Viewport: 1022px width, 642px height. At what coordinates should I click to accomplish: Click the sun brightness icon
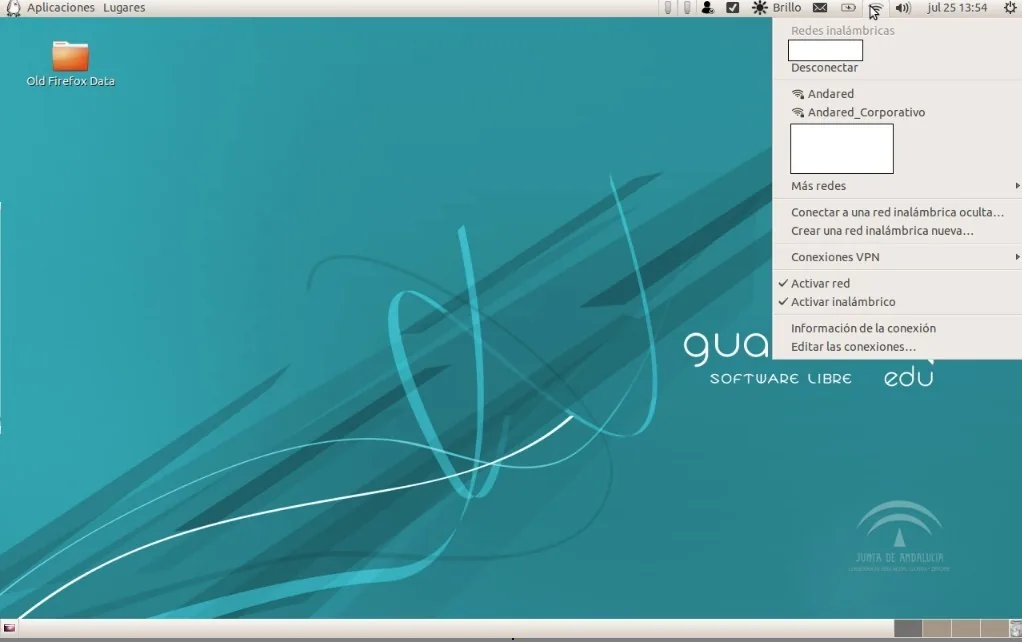[759, 8]
